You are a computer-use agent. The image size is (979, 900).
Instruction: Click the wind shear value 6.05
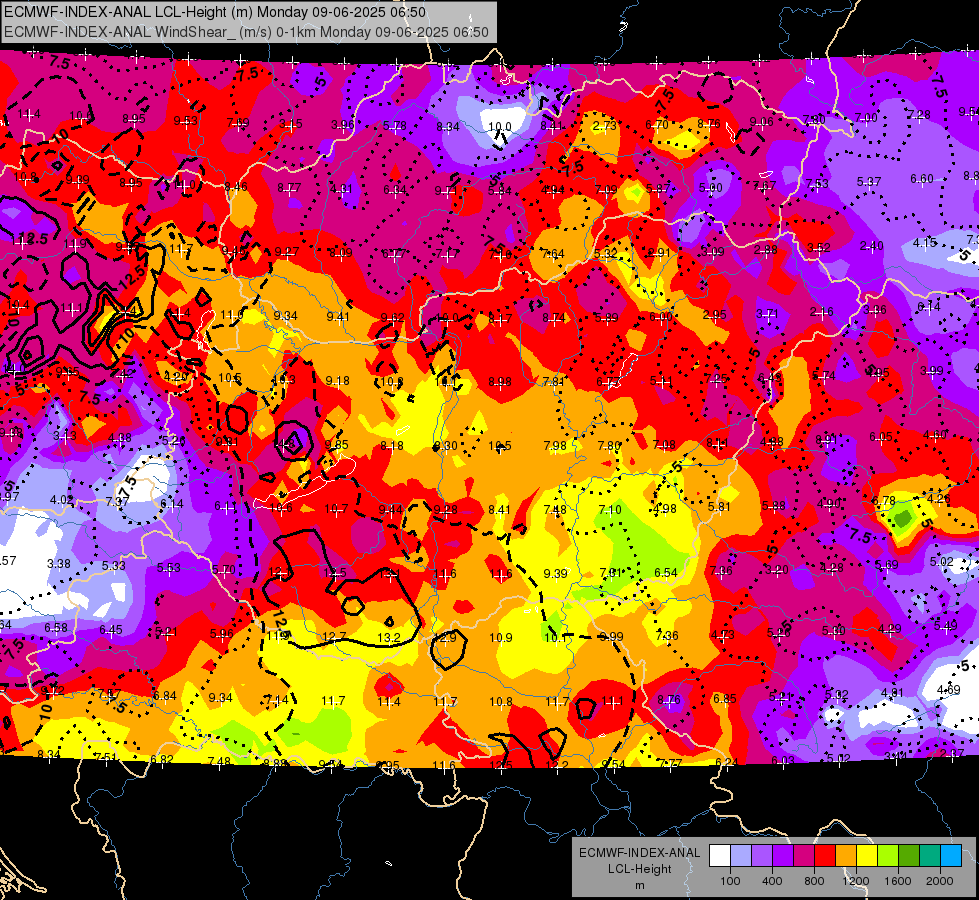click(880, 437)
